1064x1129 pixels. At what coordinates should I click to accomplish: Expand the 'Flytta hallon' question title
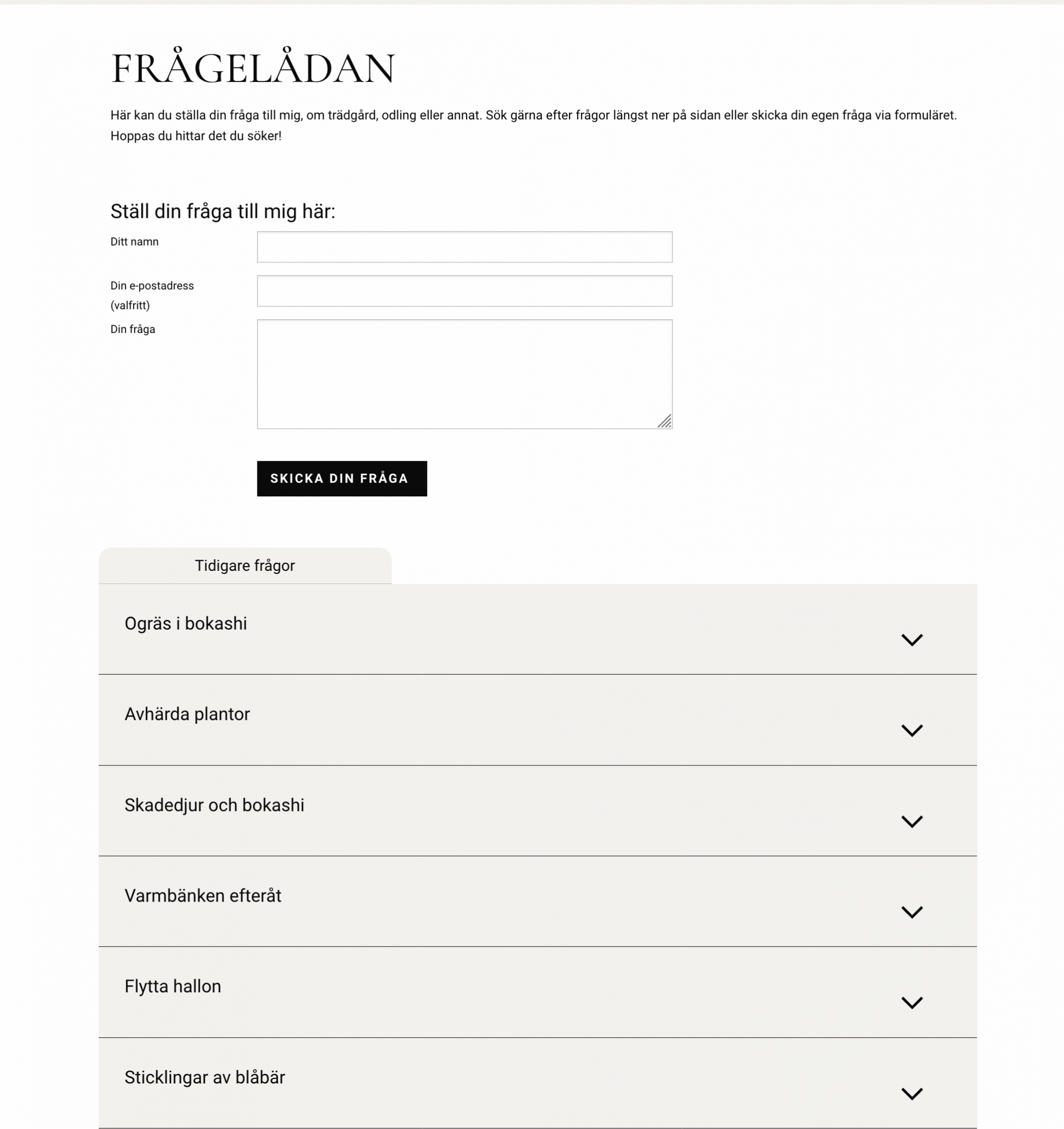(173, 987)
